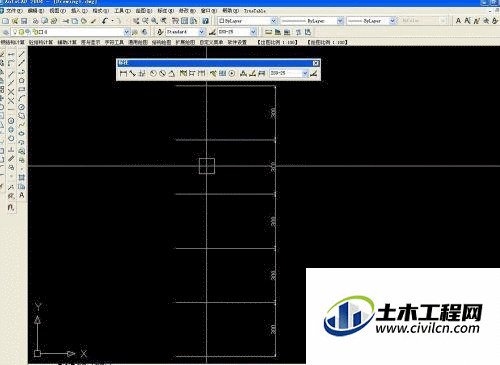The height and width of the screenshot is (365, 500).
Task: Toggle the layer lightbulb on/off icon
Action: pos(15,32)
